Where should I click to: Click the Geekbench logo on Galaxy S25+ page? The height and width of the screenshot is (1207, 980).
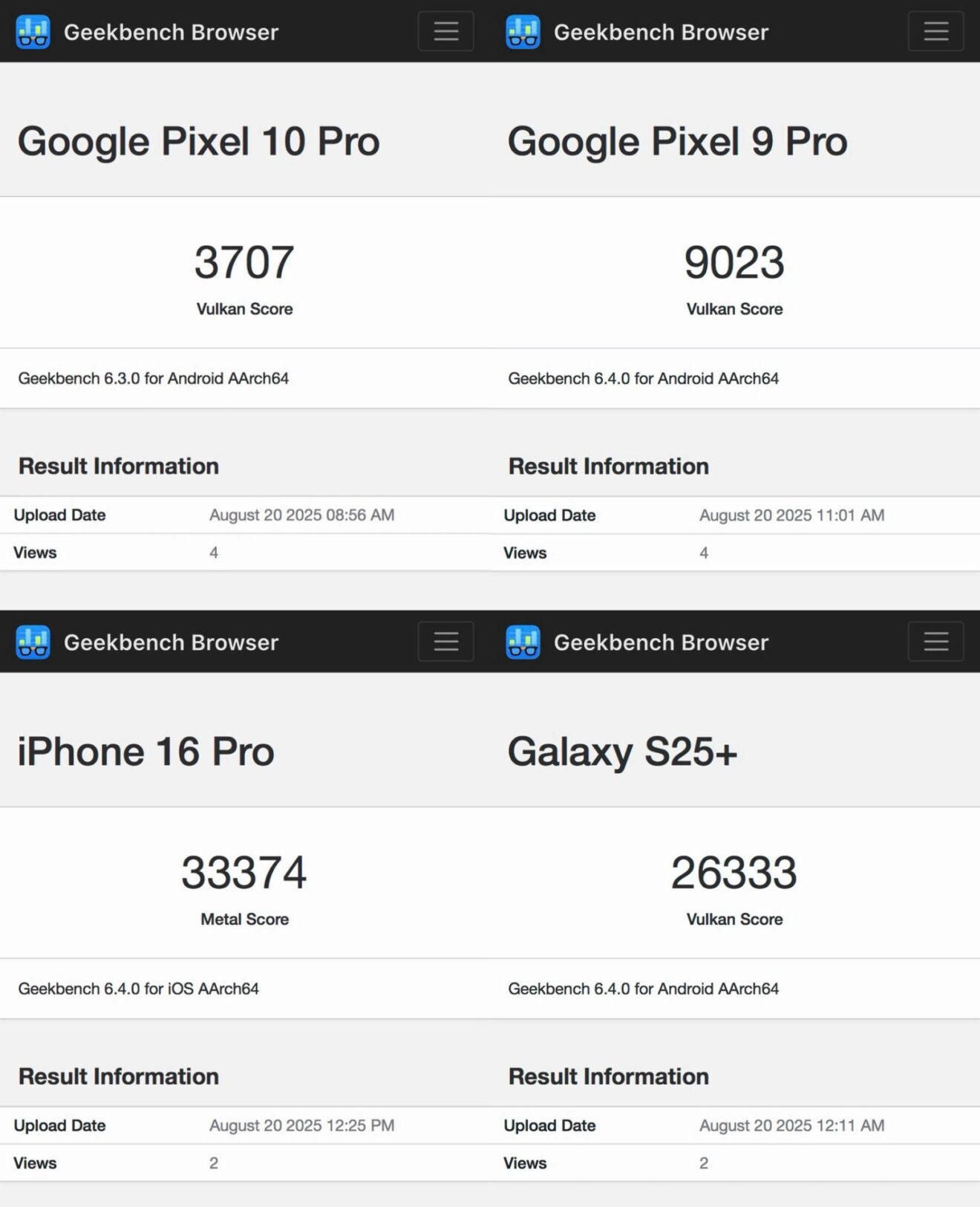[522, 642]
